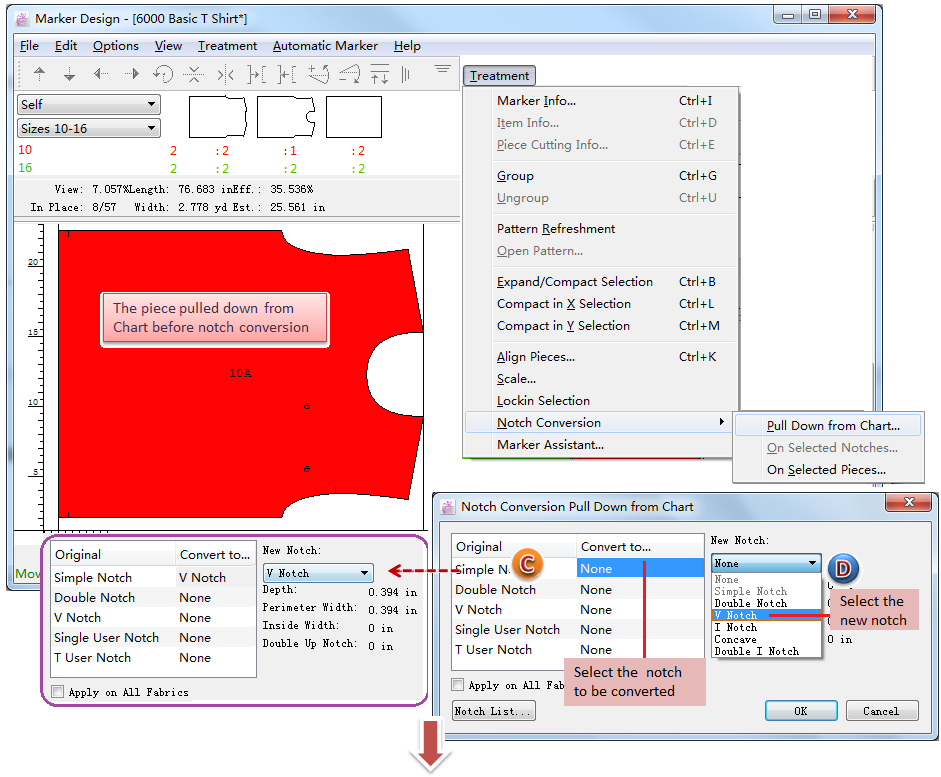Open the V Notch New Notch dropdown

click(318, 573)
